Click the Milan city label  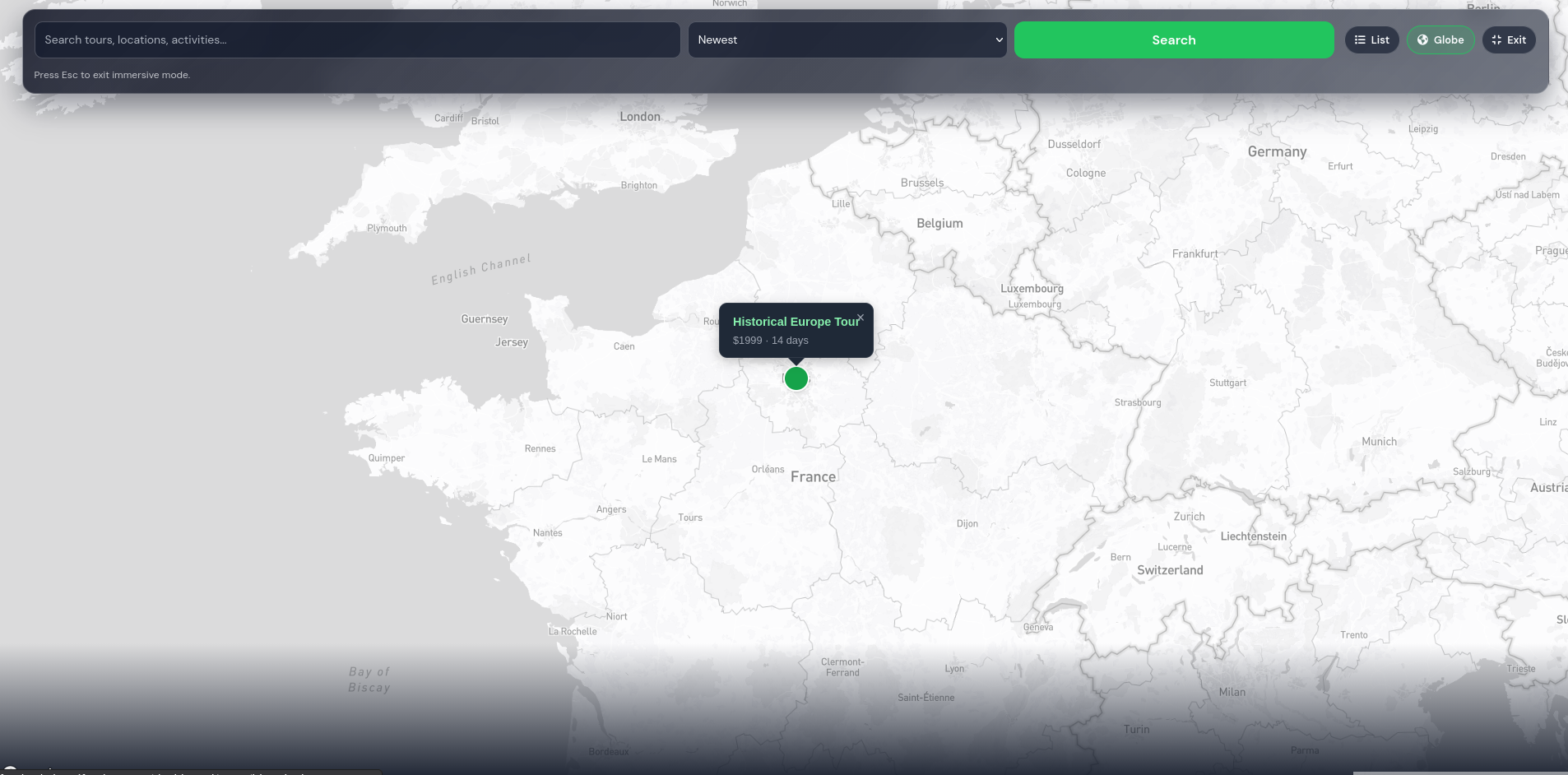[x=1232, y=693]
